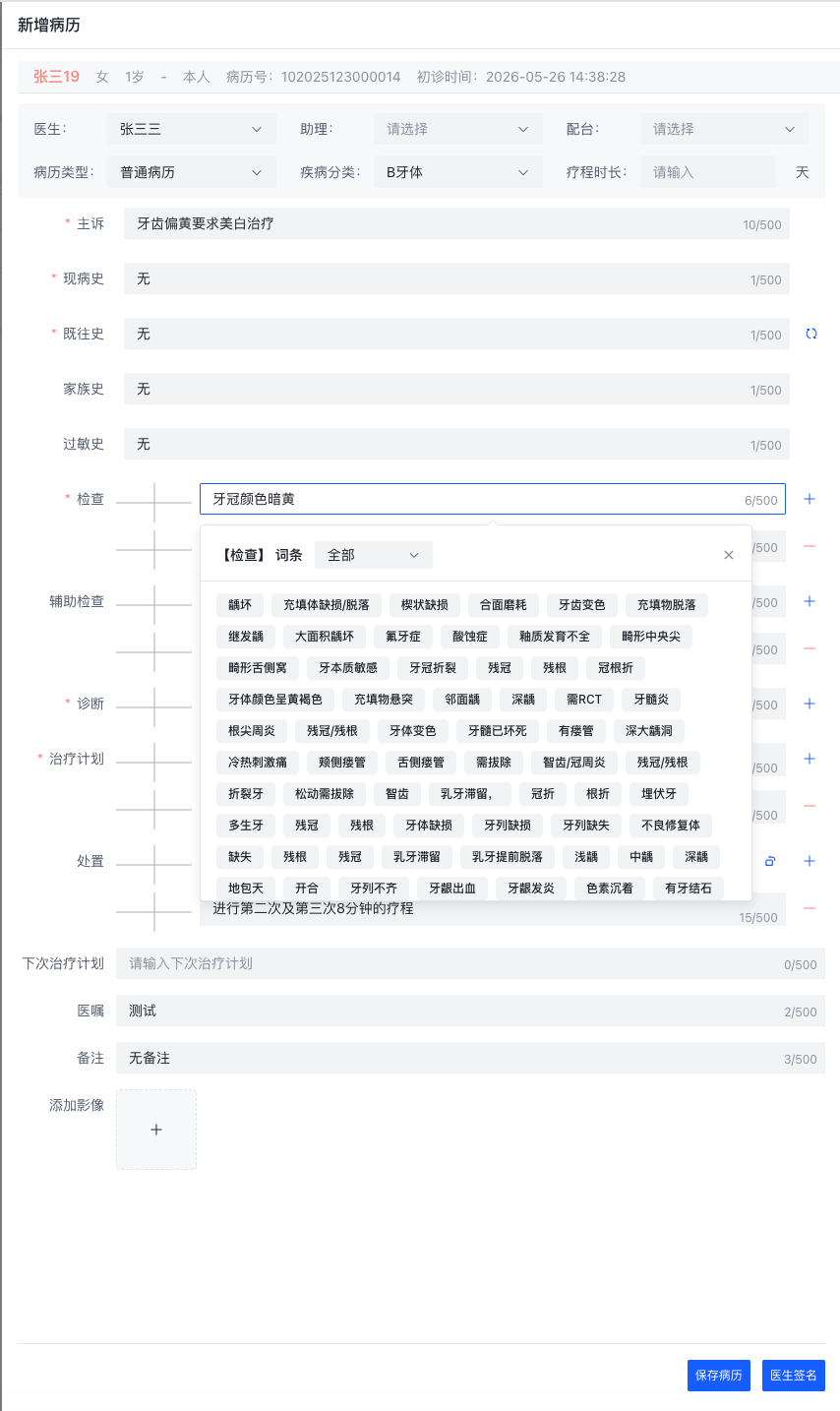
Task: Insert the 楔状缺损 term tag
Action: (x=425, y=605)
